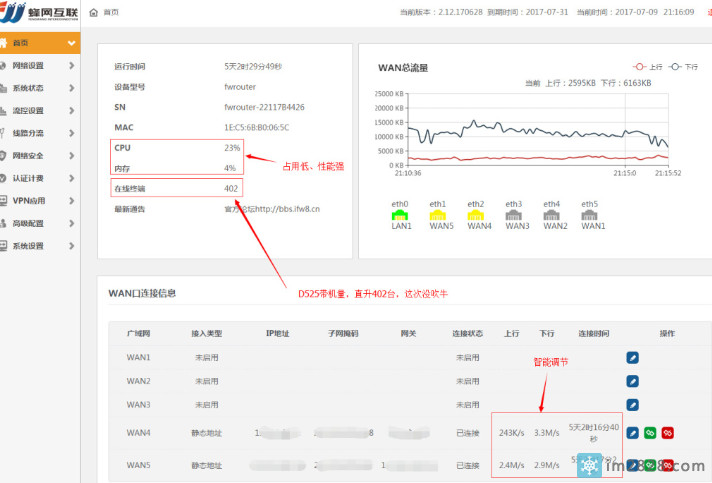Click the eth1 WAN5 yellow port icon
The width and height of the screenshot is (712, 483).
tap(438, 214)
